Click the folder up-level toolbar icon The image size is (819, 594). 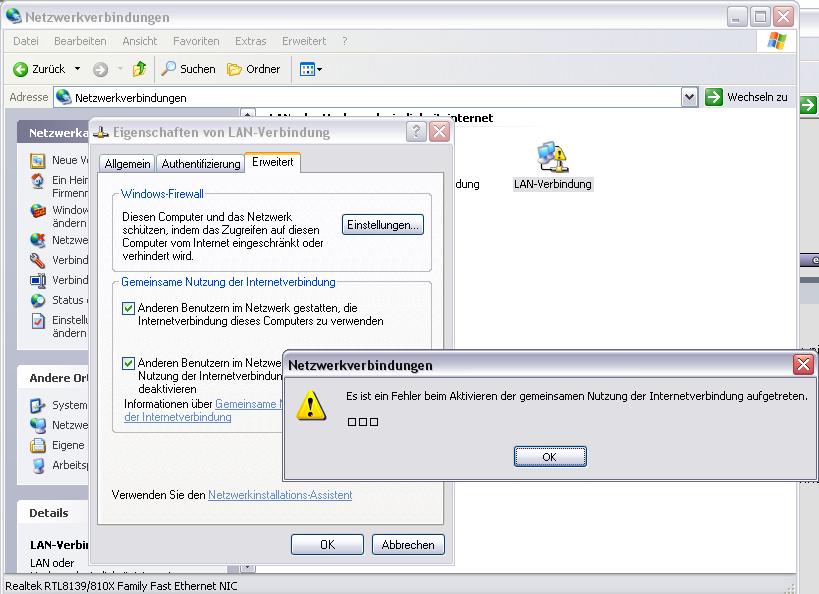coord(139,69)
